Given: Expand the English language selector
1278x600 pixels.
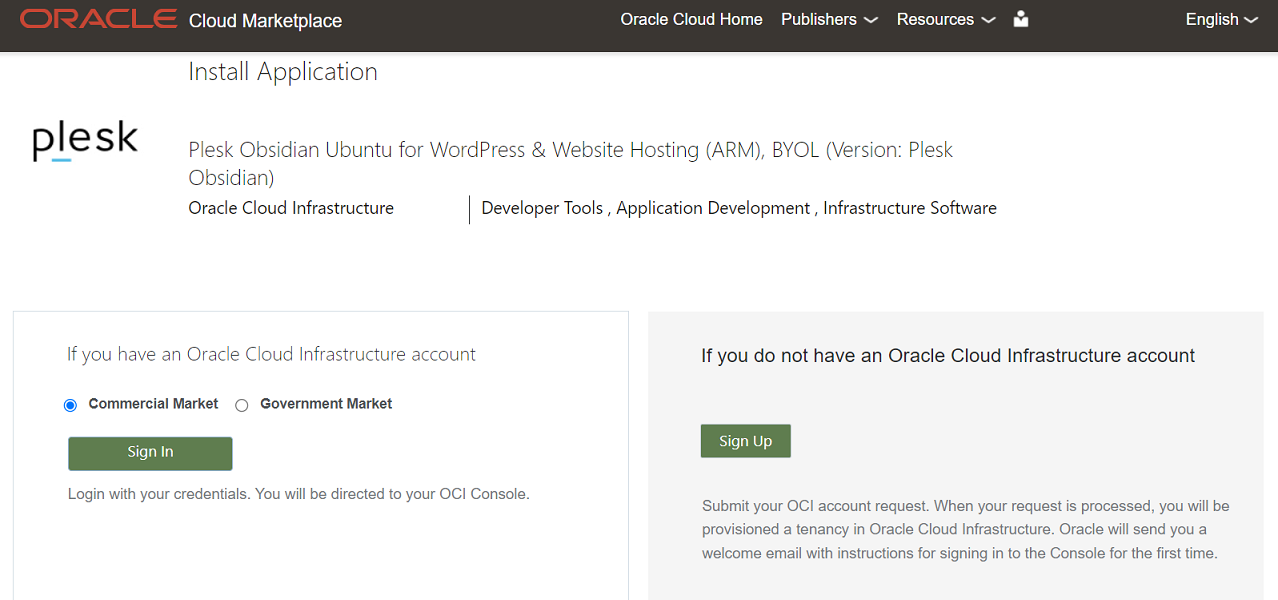Looking at the screenshot, I should pyautogui.click(x=1213, y=19).
